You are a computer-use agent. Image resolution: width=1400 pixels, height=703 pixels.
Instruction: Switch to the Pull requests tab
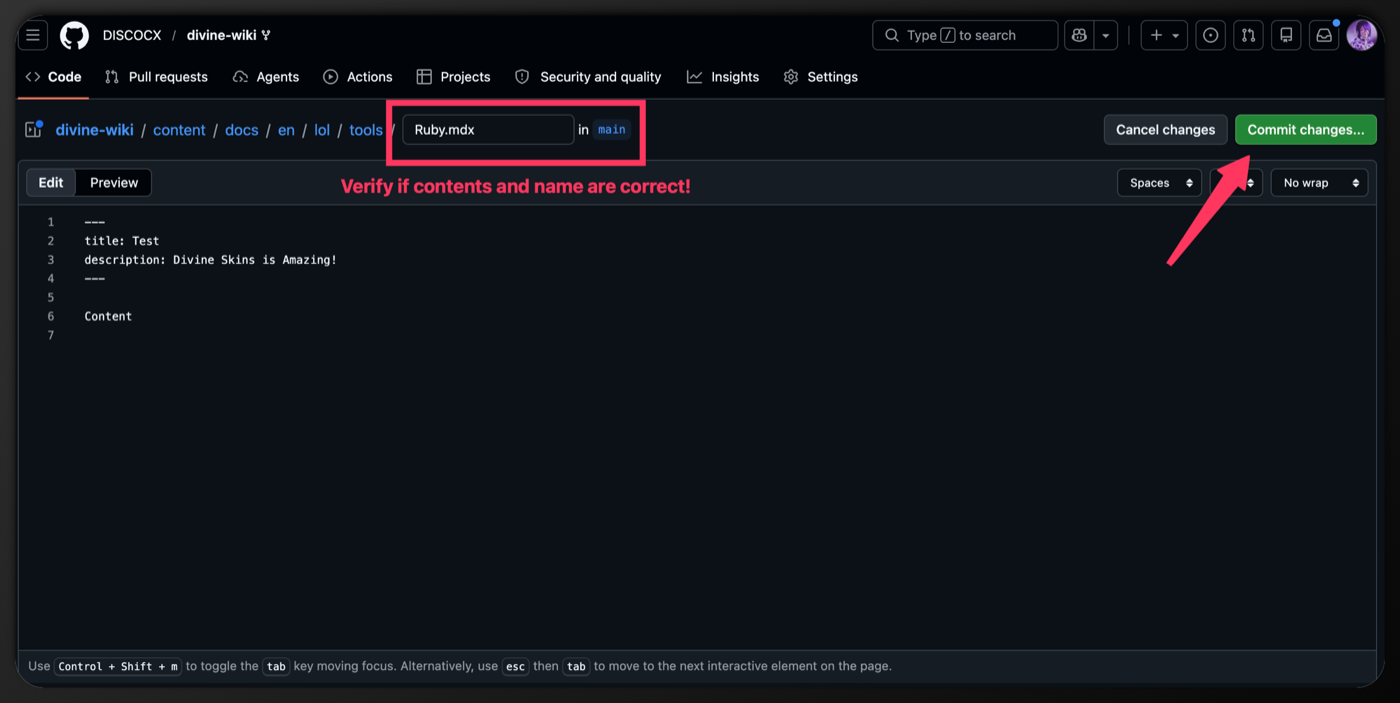point(157,77)
